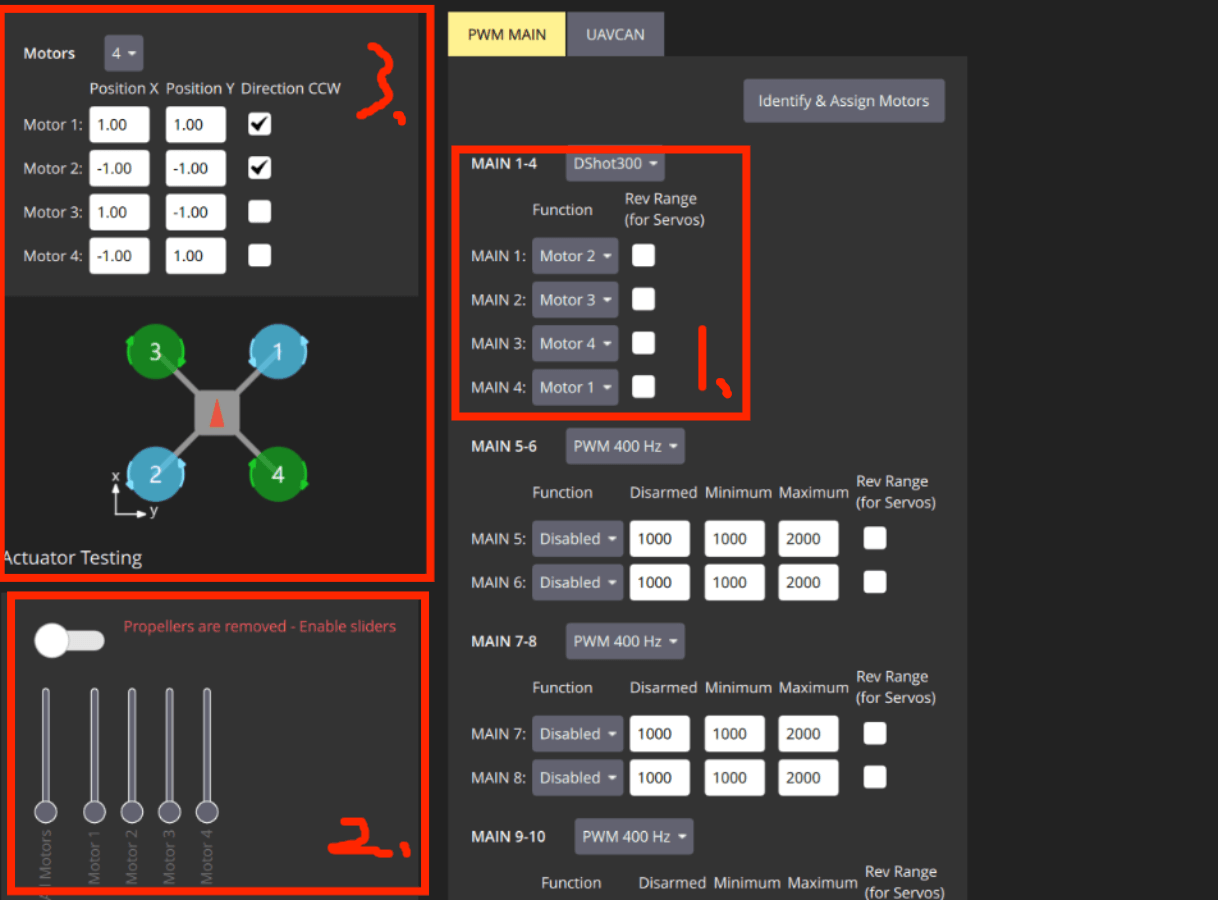Open MAIN 2 function dropdown
Image resolution: width=1218 pixels, height=900 pixels.
(575, 299)
